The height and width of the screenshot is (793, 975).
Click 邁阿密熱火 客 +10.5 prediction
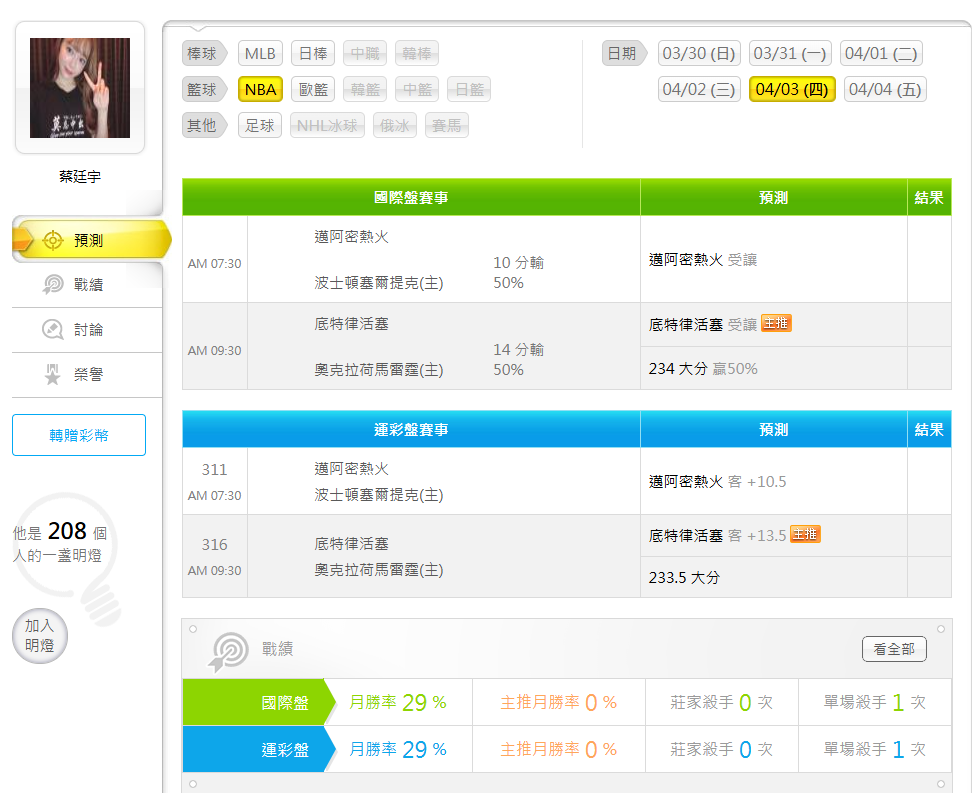click(717, 482)
